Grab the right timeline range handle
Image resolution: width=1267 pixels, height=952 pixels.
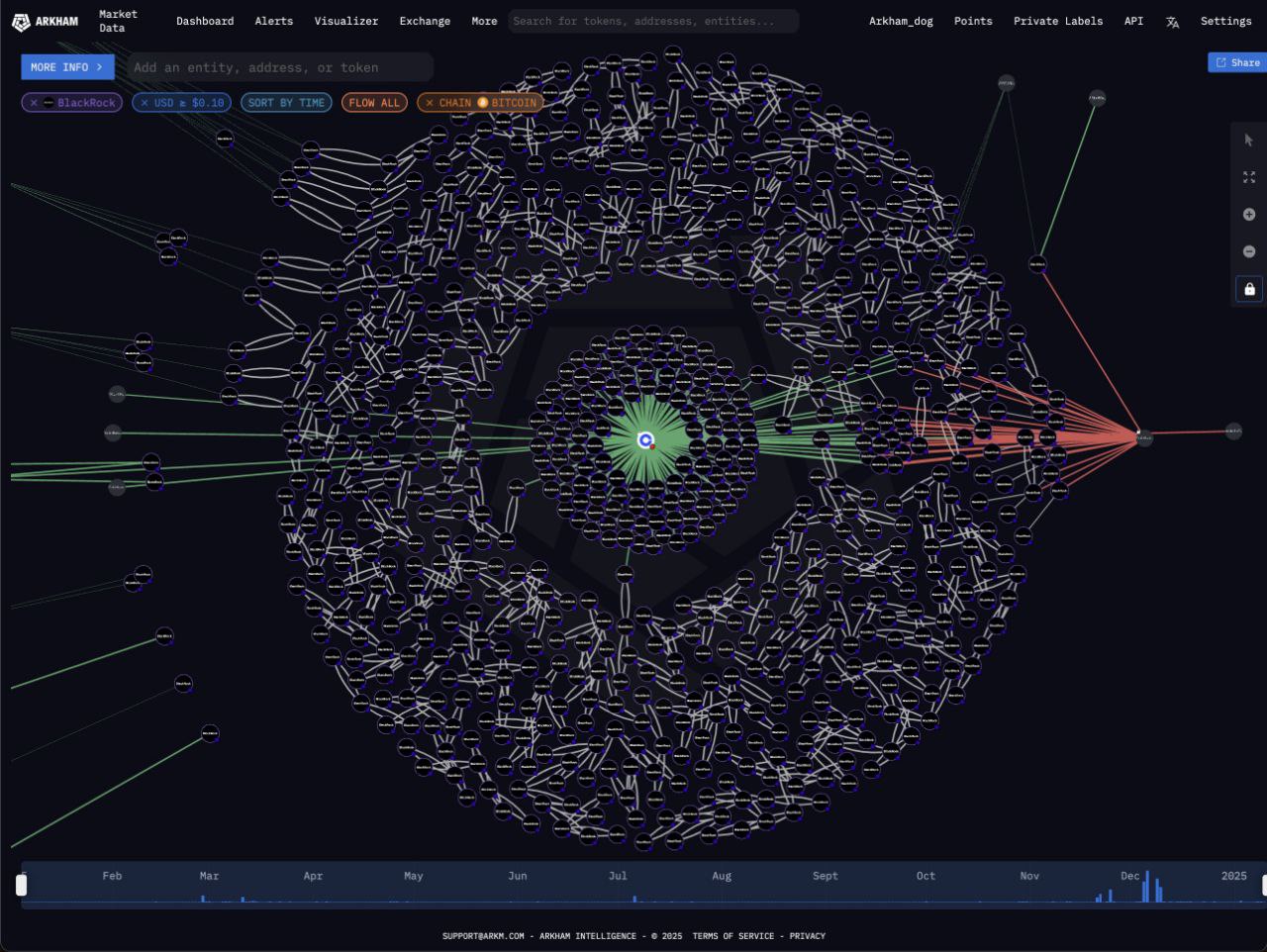(1263, 885)
